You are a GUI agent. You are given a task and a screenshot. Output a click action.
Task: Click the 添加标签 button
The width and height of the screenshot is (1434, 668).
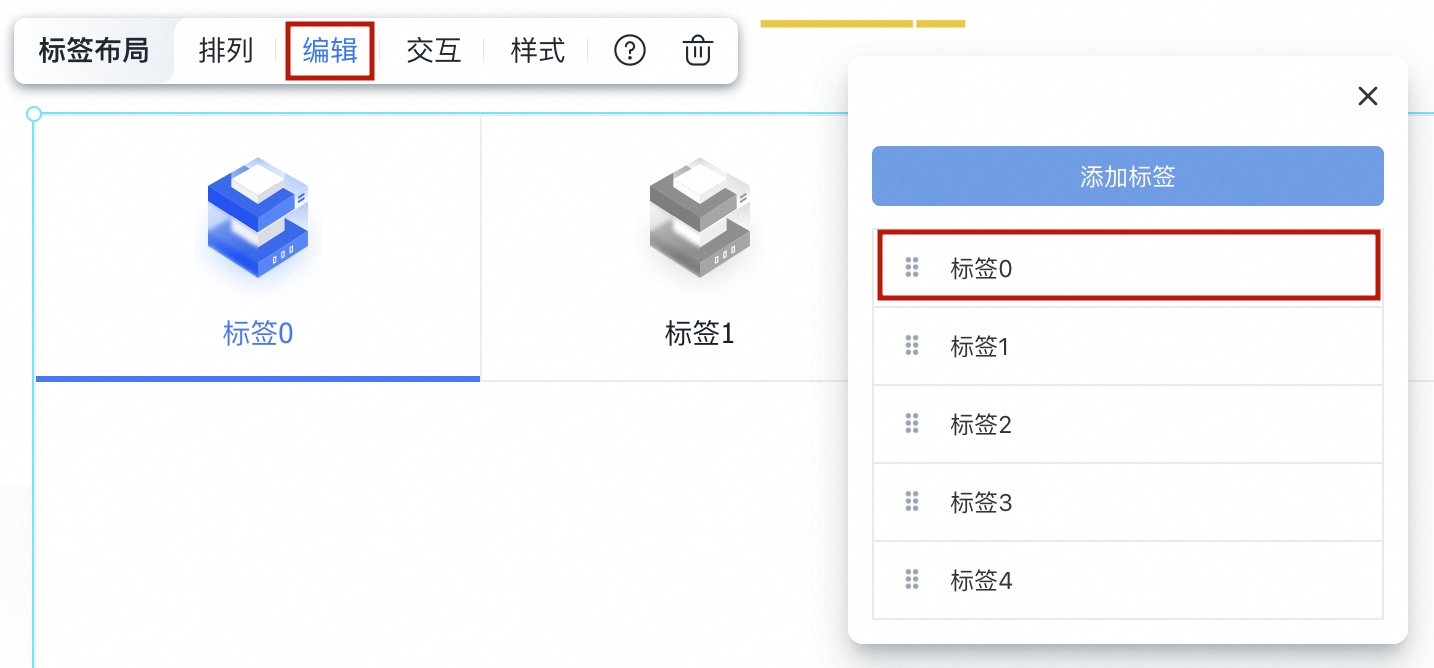pyautogui.click(x=1128, y=177)
